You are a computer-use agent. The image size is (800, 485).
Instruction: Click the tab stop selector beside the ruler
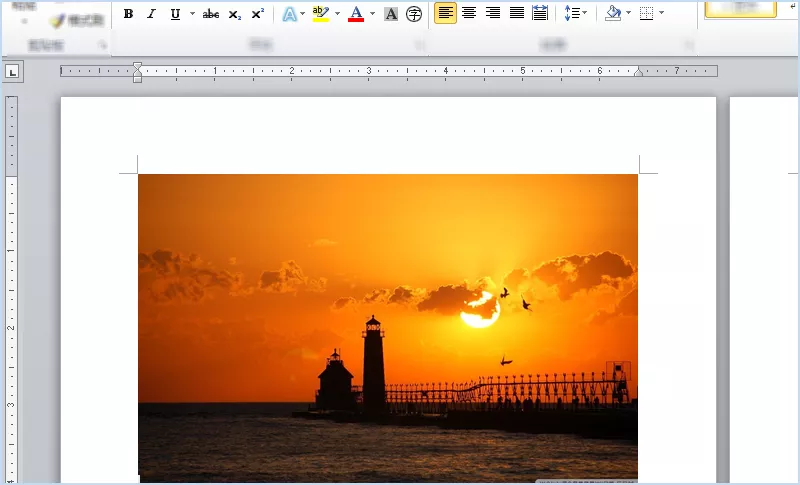point(13,72)
